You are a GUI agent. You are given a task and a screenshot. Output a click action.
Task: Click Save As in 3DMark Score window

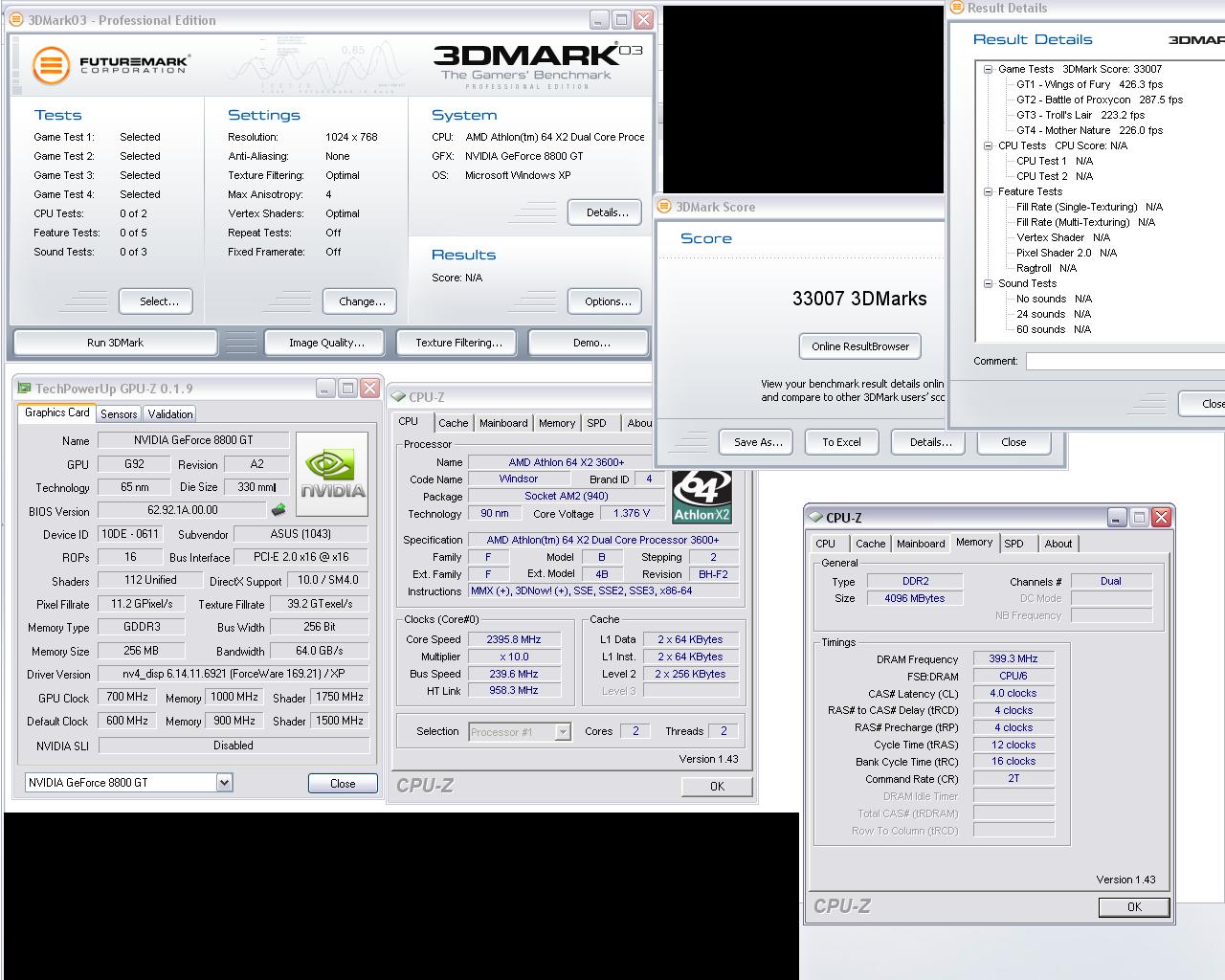pyautogui.click(x=758, y=442)
